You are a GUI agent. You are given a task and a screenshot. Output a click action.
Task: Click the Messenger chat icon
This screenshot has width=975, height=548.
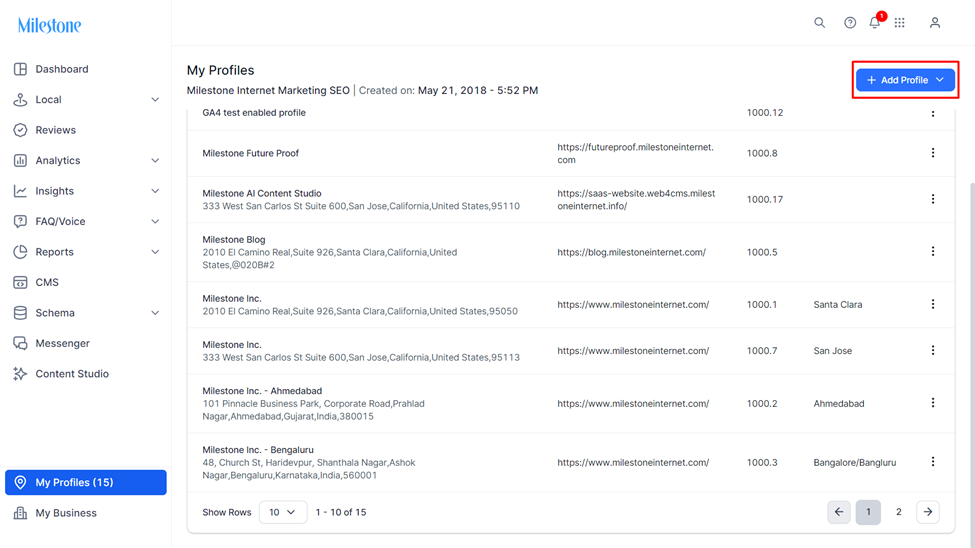coord(21,343)
